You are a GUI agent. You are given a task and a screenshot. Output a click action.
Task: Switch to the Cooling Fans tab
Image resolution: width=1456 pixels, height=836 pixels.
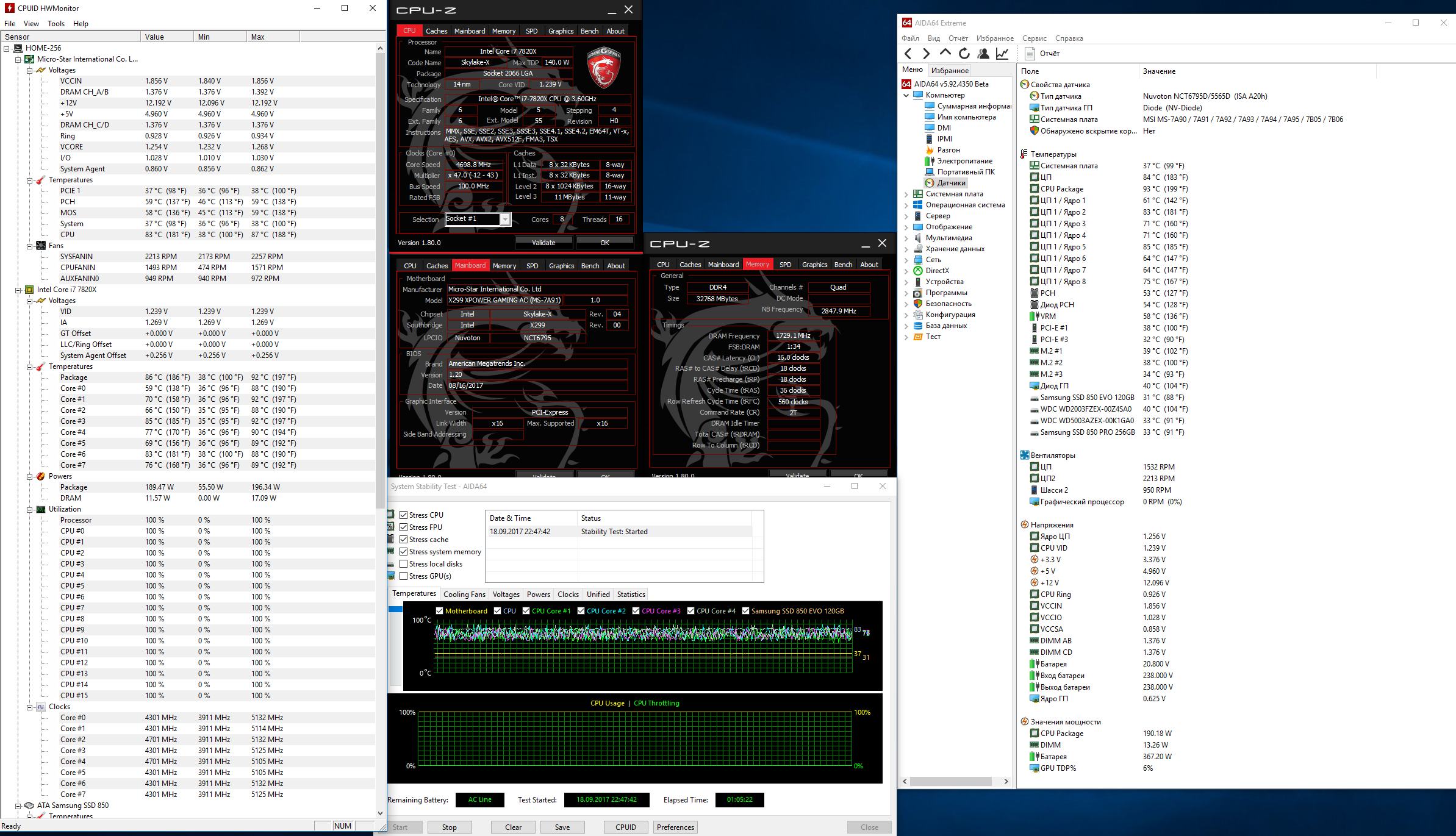(x=464, y=595)
